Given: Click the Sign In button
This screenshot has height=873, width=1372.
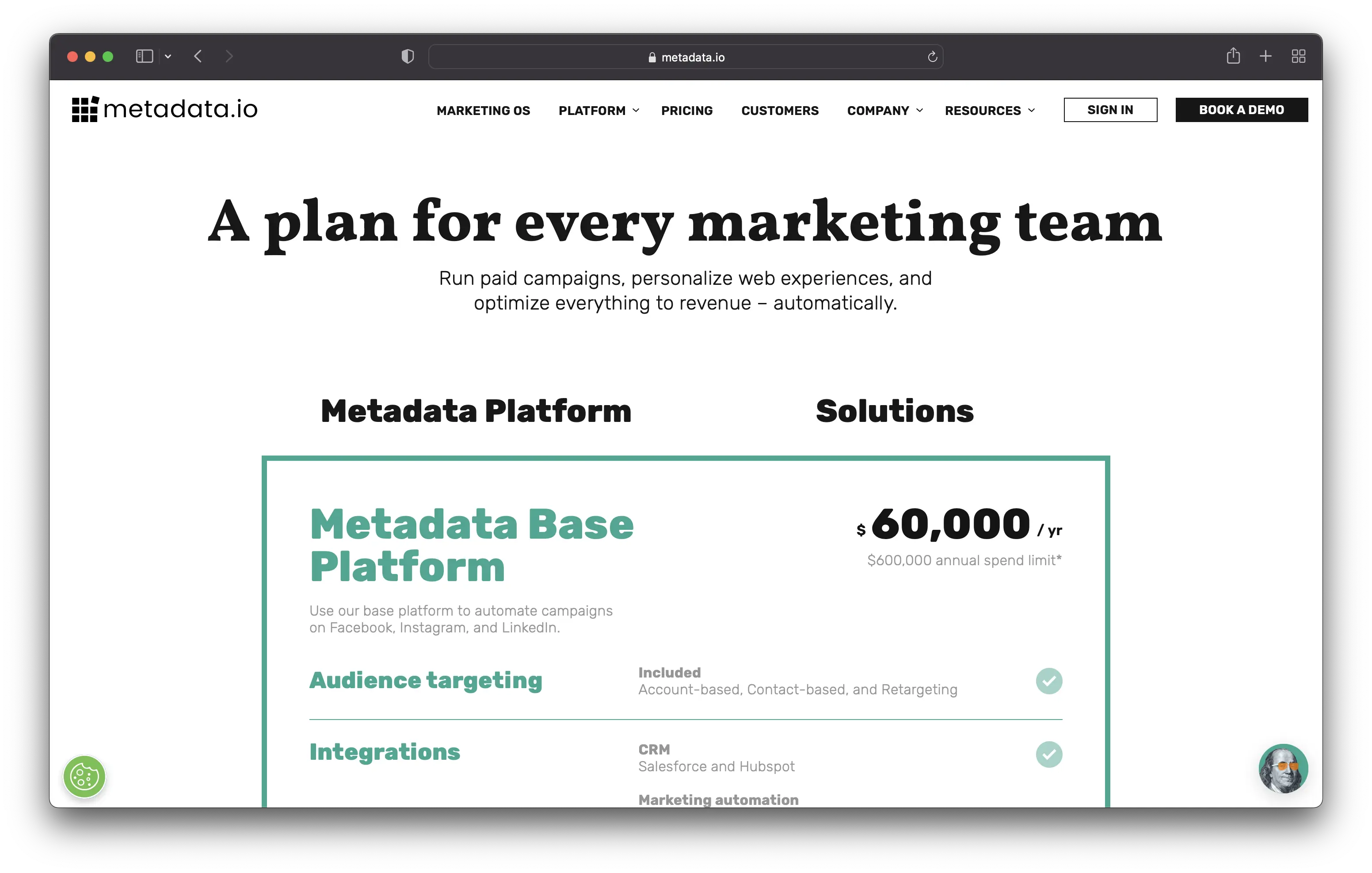Looking at the screenshot, I should (1110, 110).
